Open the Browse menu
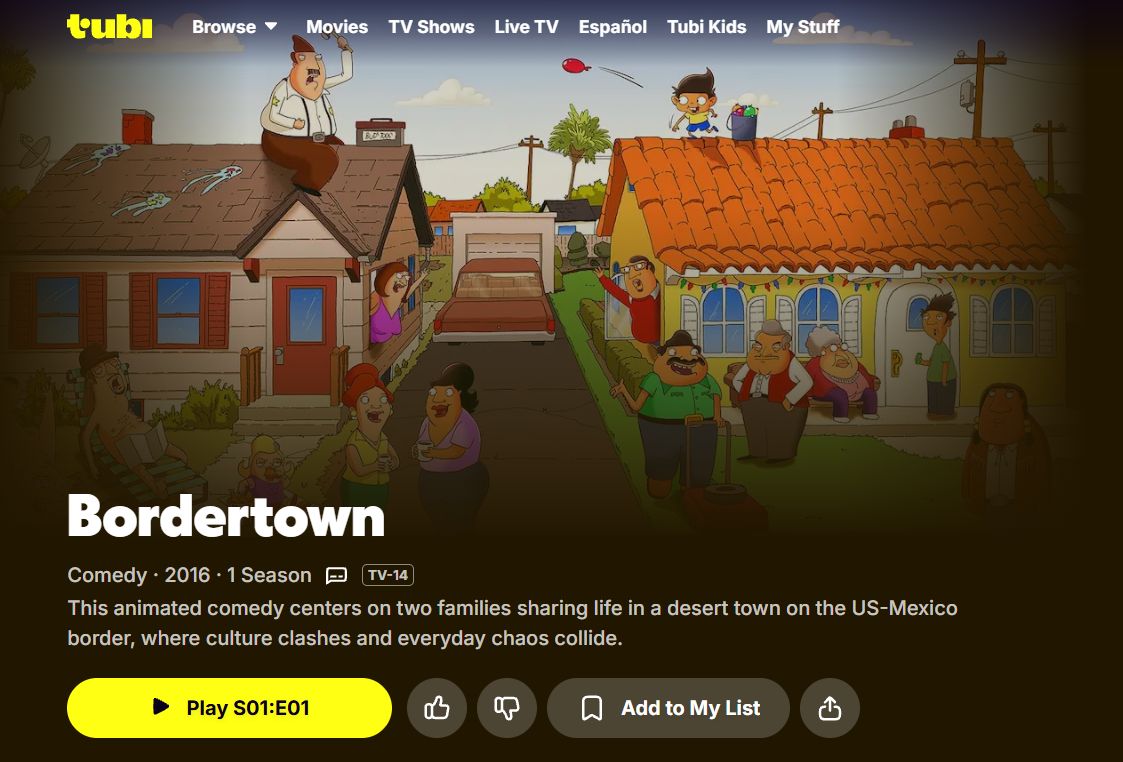The height and width of the screenshot is (762, 1123). pyautogui.click(x=234, y=26)
